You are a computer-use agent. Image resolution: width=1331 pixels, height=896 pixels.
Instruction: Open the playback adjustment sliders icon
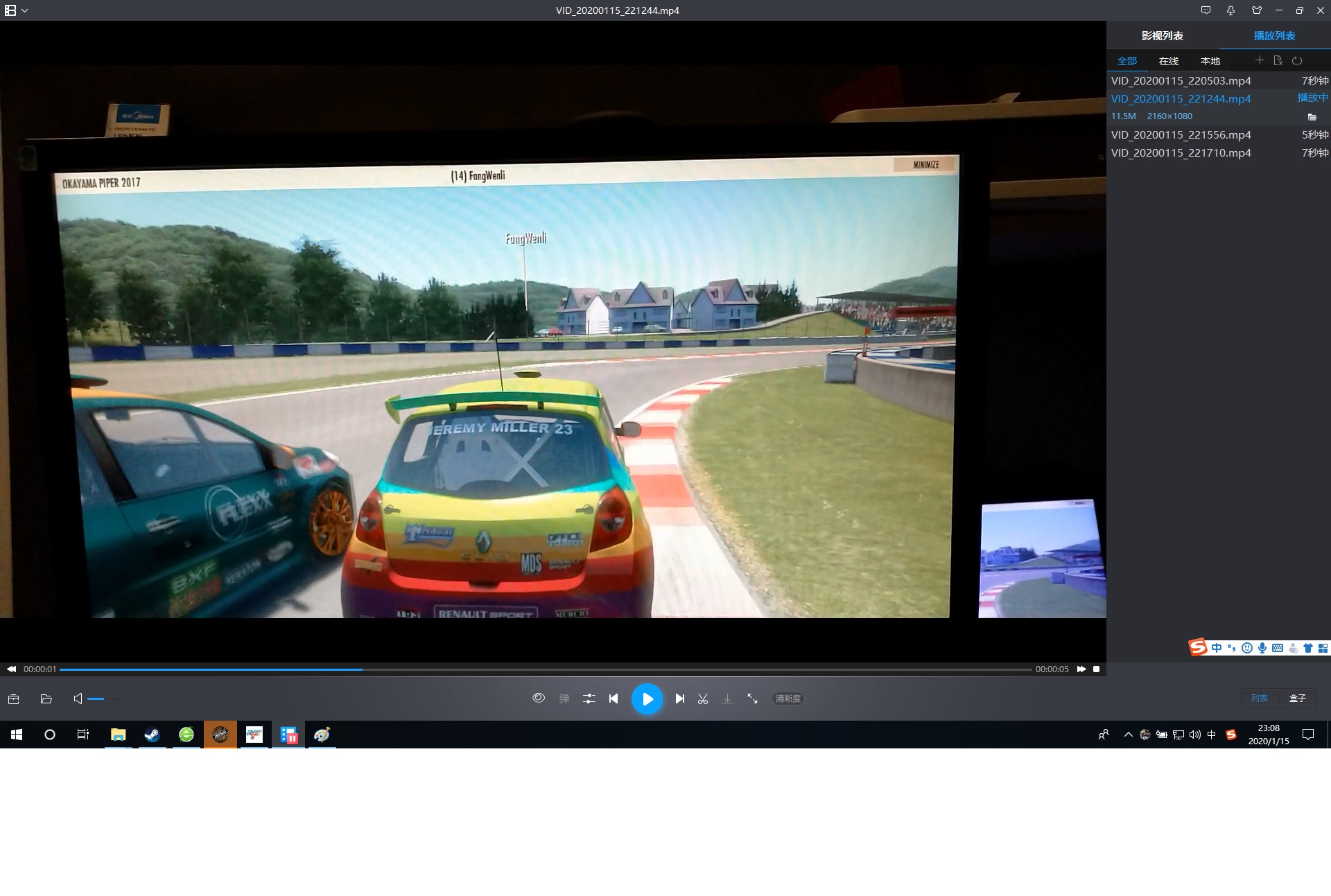coord(589,699)
